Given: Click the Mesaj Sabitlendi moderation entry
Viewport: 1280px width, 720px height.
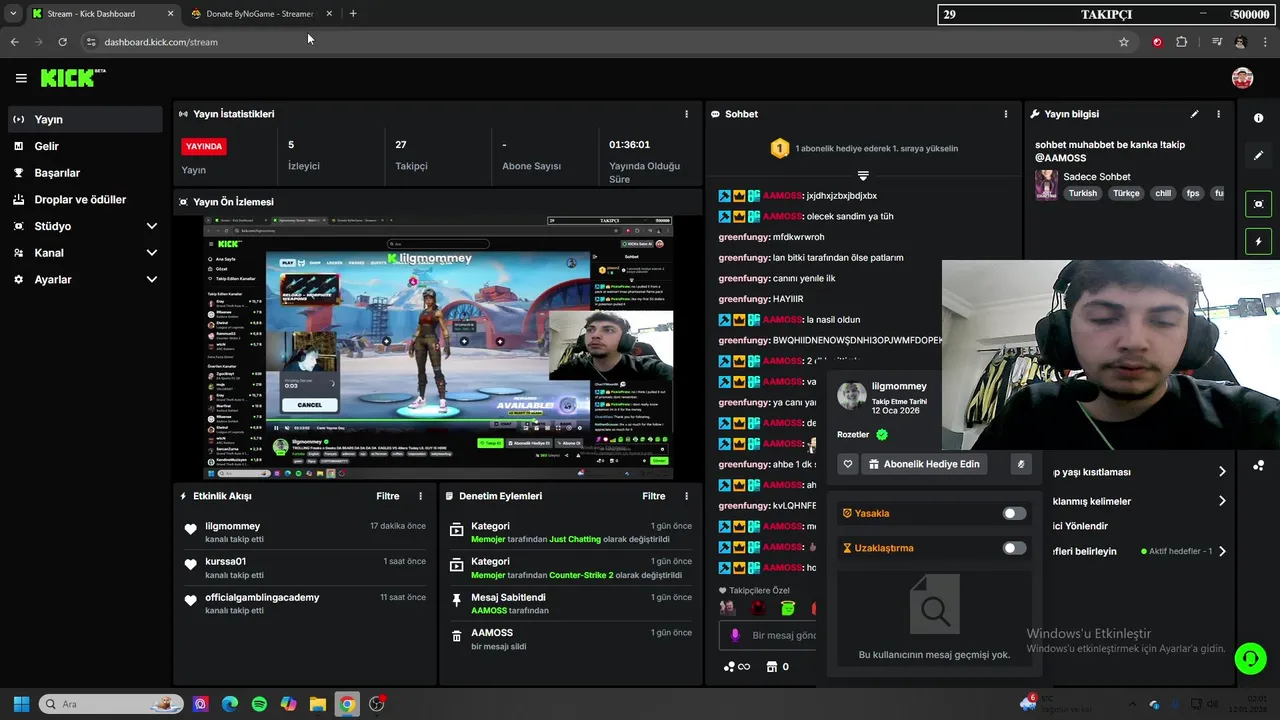Looking at the screenshot, I should point(570,604).
